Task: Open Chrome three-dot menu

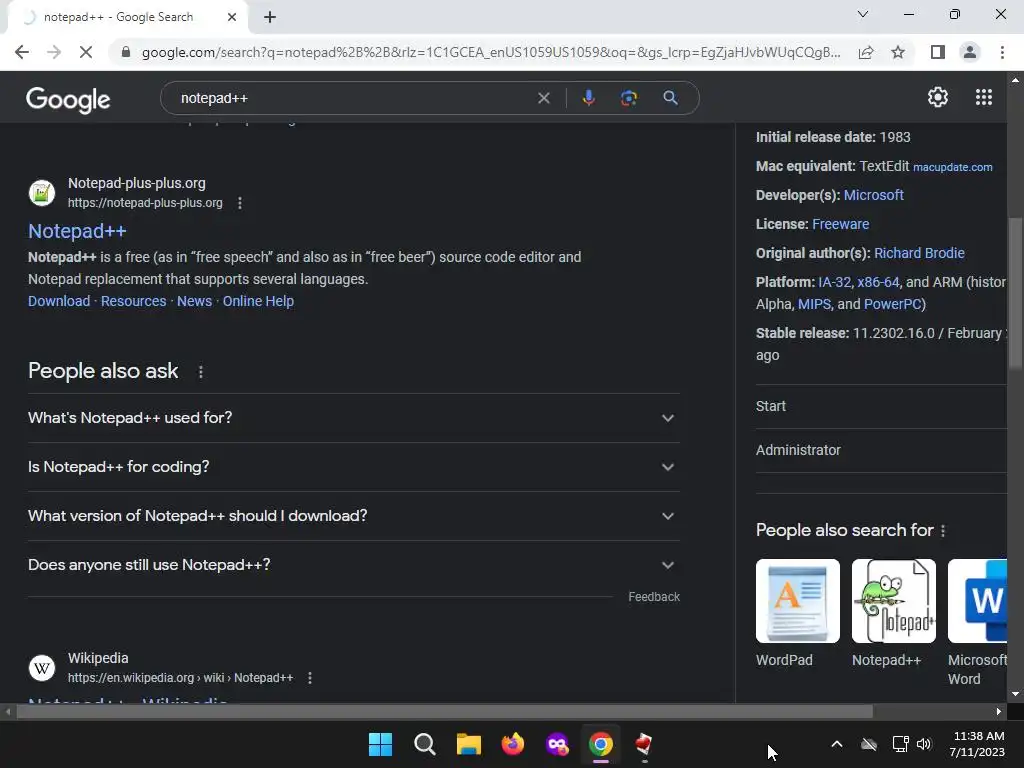Action: point(1002,52)
